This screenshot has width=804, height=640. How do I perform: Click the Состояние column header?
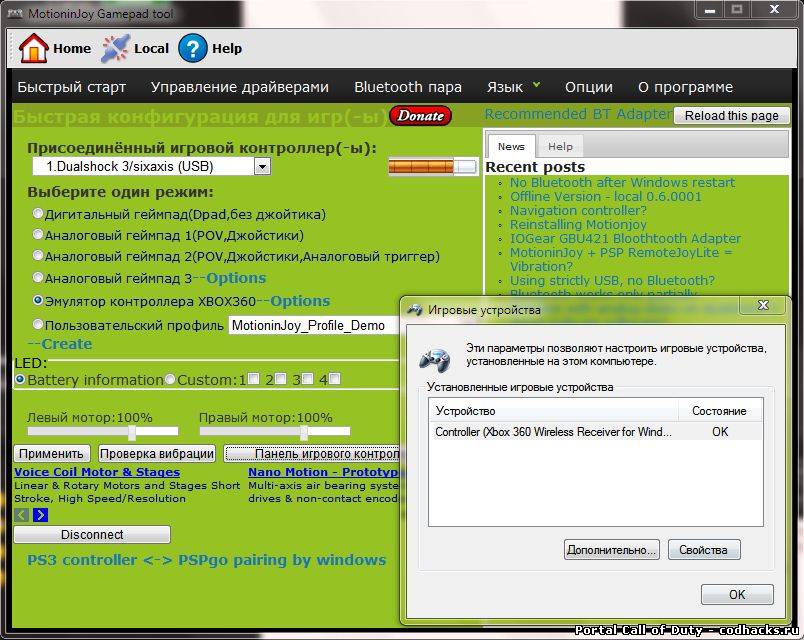720,411
